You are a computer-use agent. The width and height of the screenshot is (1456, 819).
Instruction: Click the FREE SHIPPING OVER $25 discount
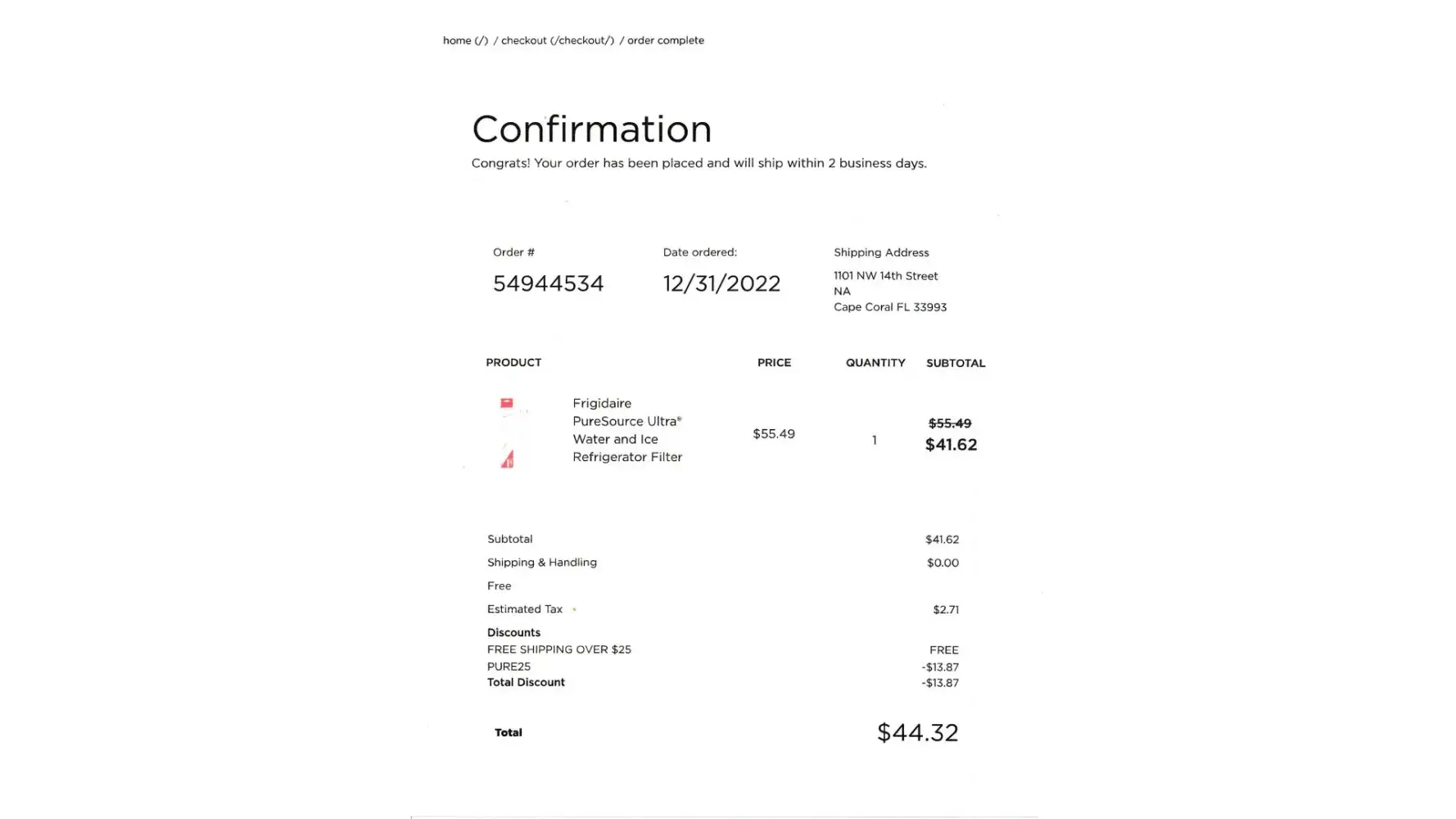558,649
